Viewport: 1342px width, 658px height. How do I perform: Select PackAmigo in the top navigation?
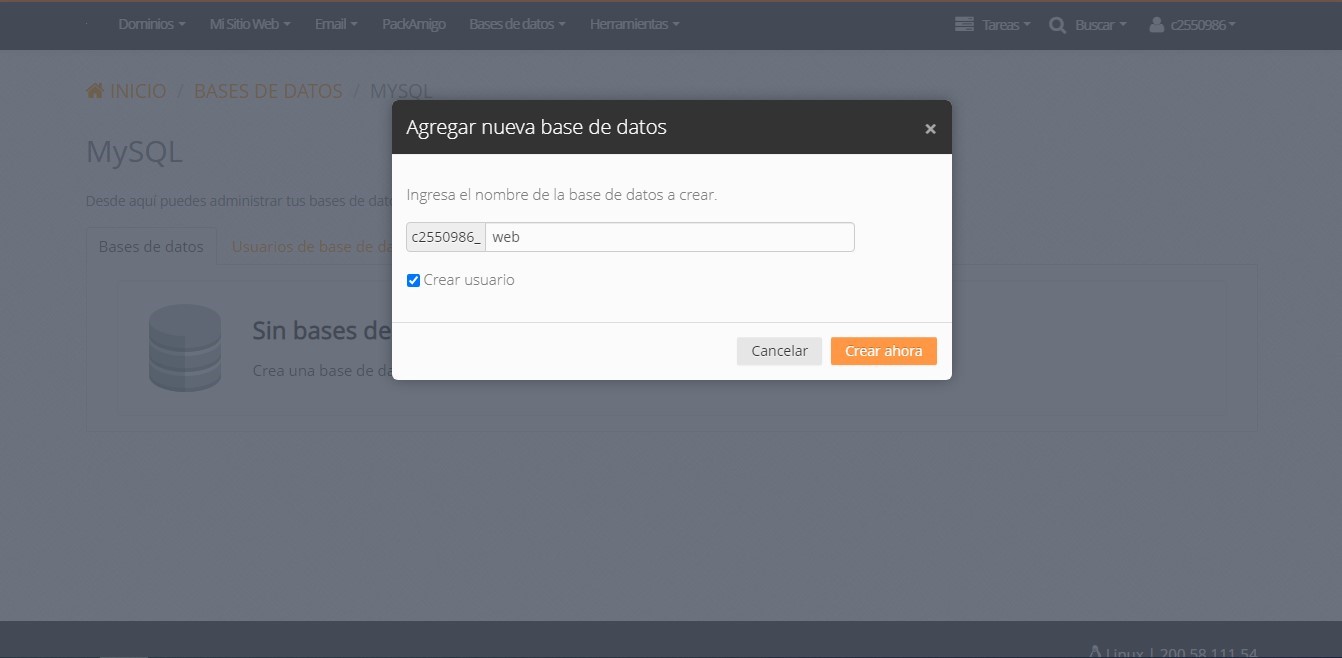tap(414, 24)
